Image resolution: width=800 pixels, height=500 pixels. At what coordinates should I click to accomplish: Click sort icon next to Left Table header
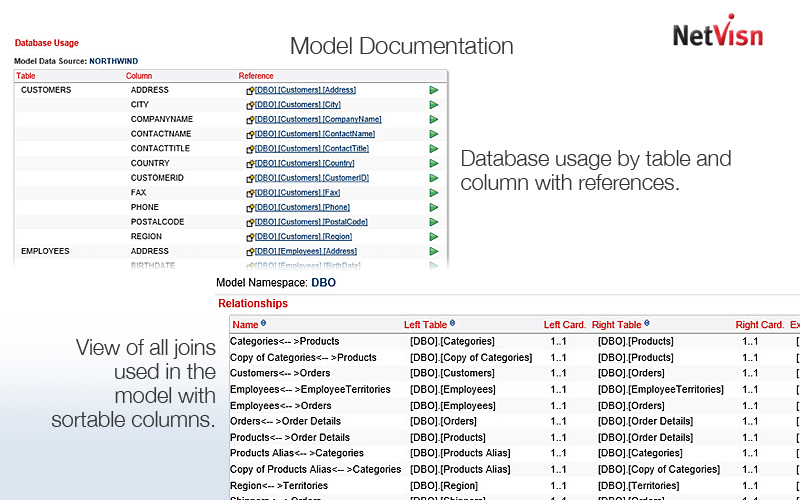(x=452, y=323)
